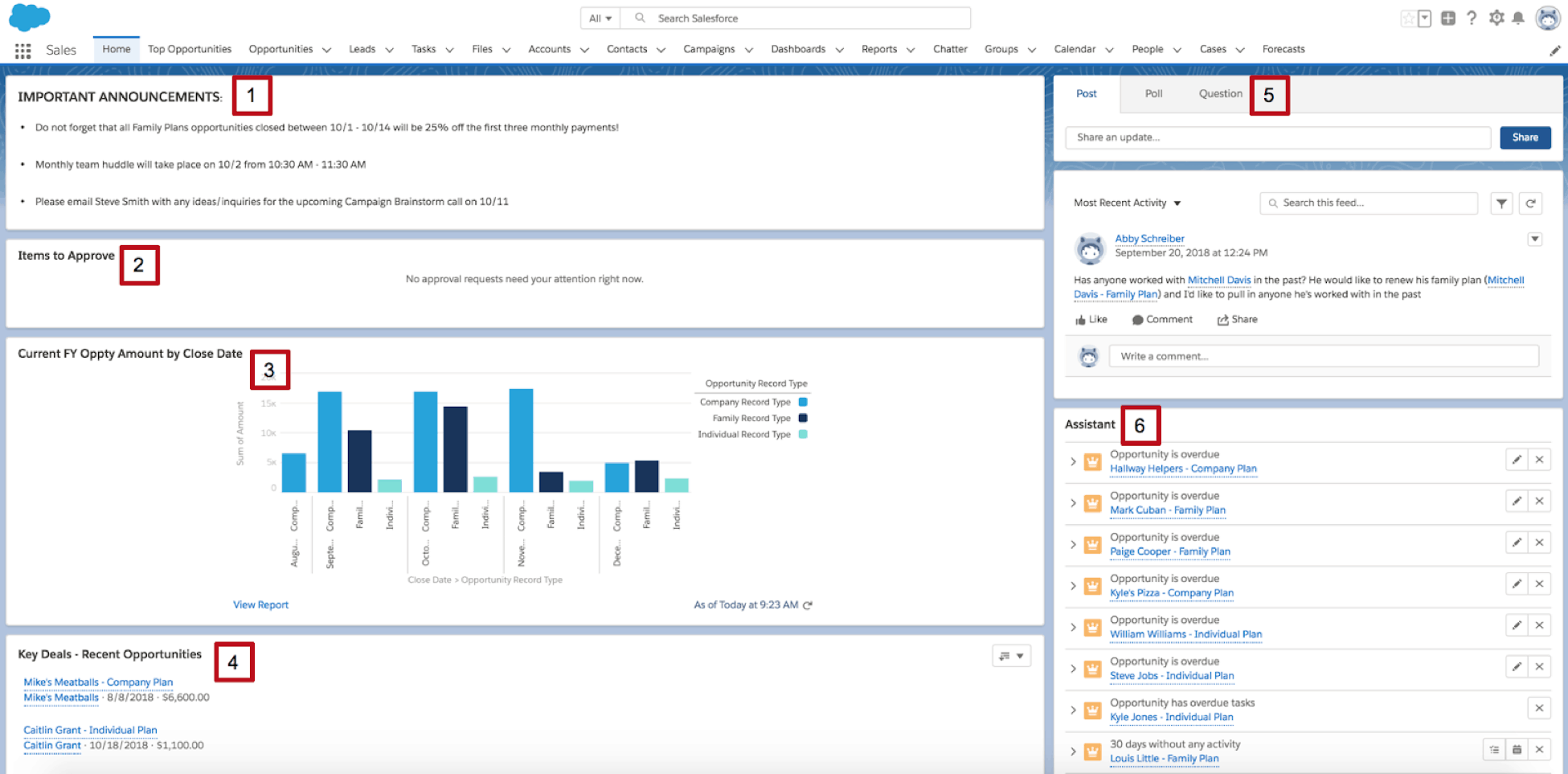1568x774 pixels.
Task: Open the Forecasts tab
Action: coord(1283,49)
